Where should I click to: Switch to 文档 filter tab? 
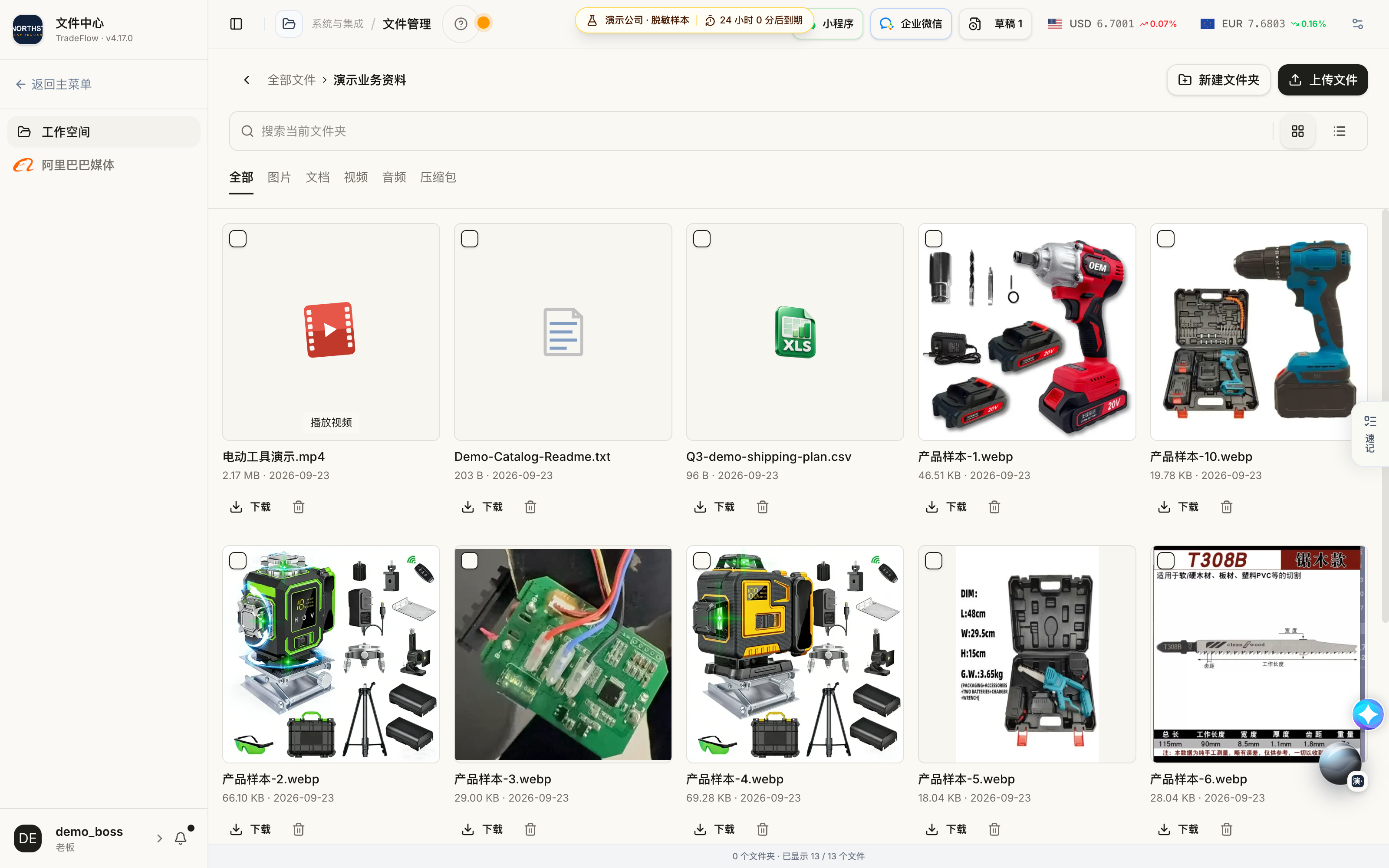317,178
